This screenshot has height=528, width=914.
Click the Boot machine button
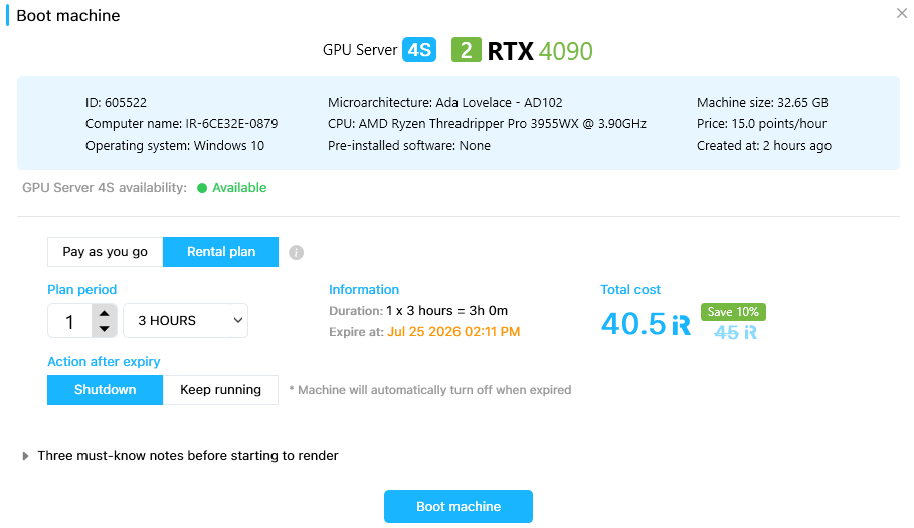click(x=458, y=506)
